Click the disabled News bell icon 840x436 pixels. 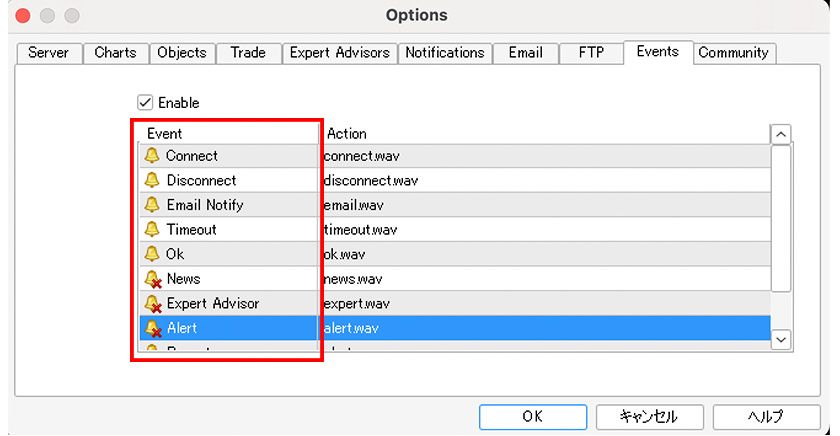153,279
